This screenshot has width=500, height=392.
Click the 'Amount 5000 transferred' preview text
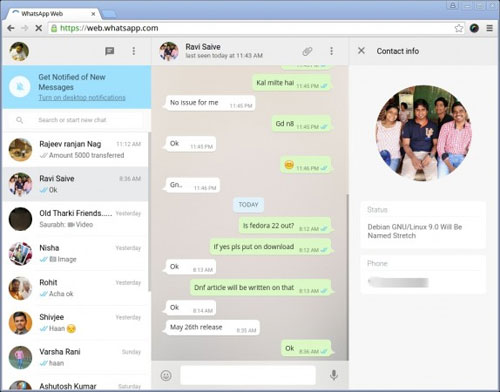[x=87, y=155]
